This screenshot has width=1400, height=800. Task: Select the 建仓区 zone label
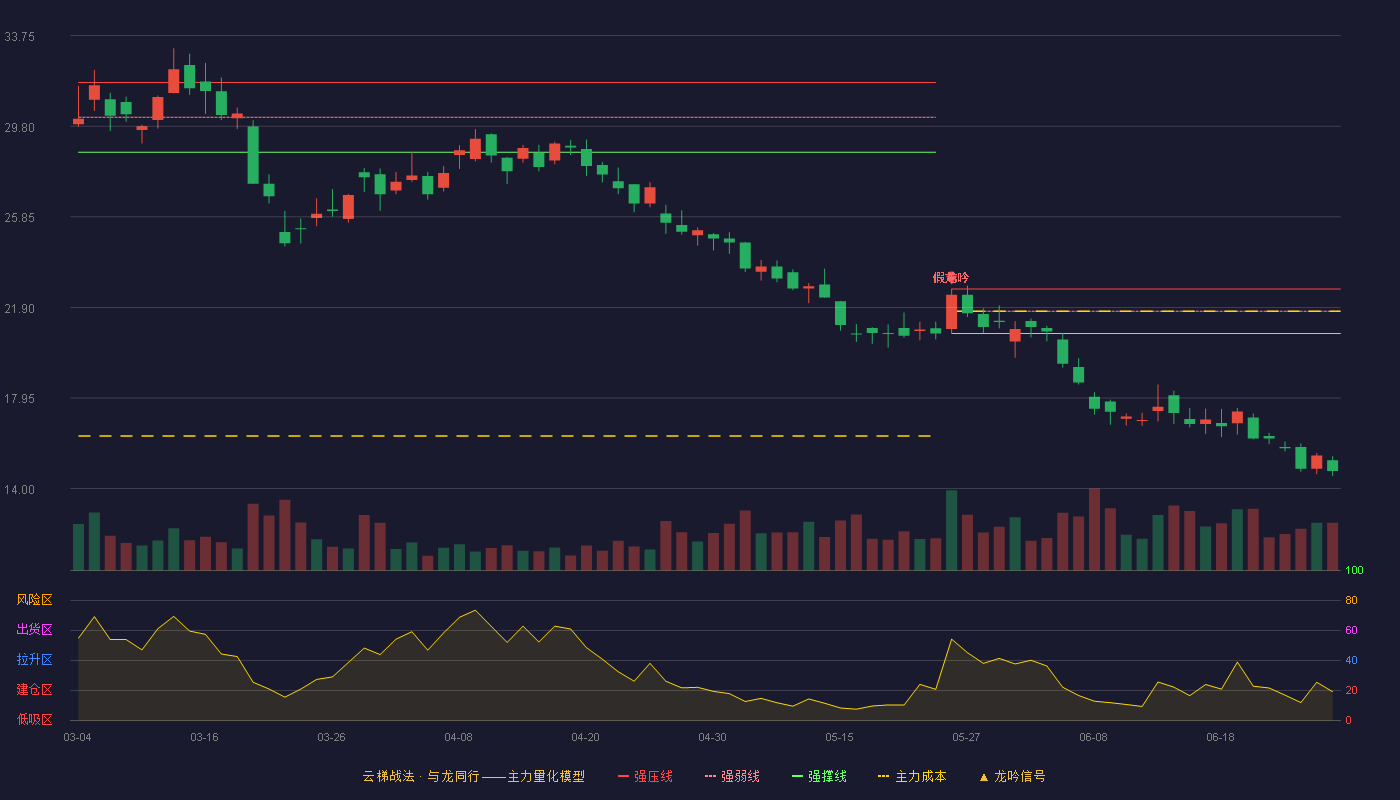tap(34, 690)
